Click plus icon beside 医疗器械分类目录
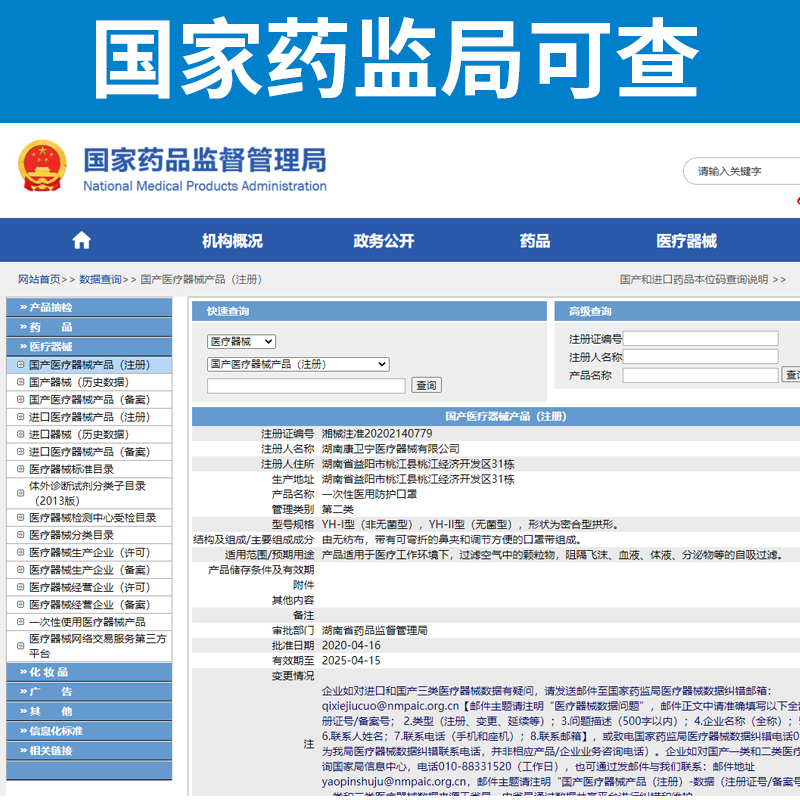The image size is (800, 800). point(20,534)
